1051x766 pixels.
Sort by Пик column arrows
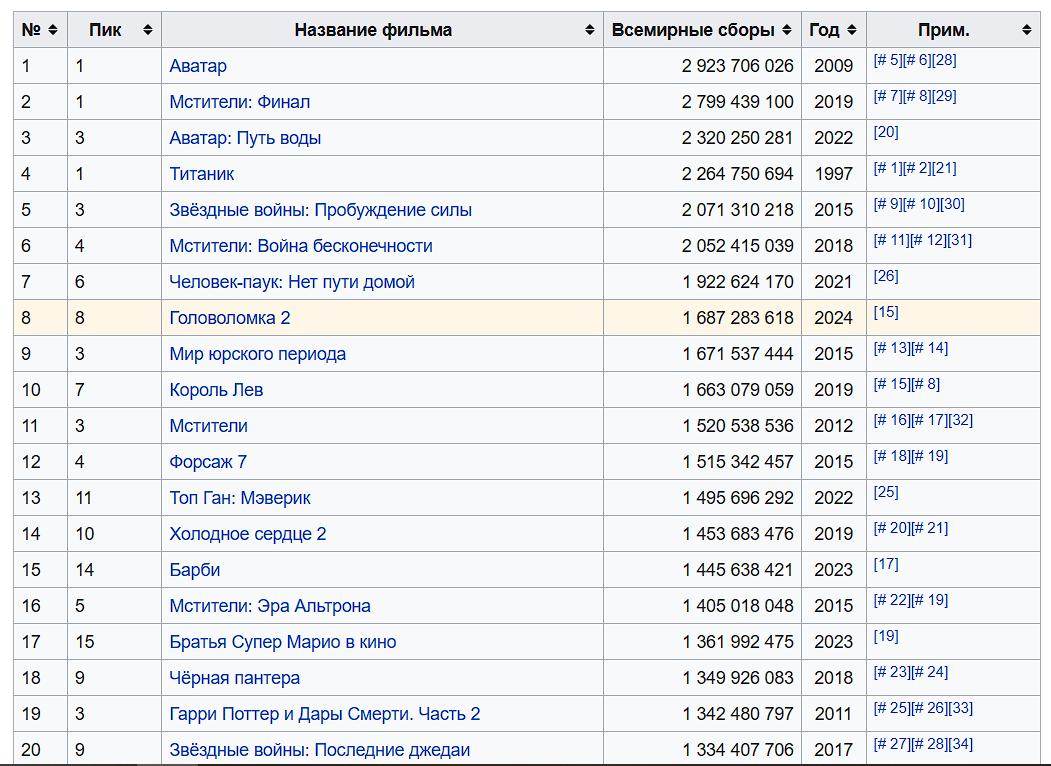147,30
